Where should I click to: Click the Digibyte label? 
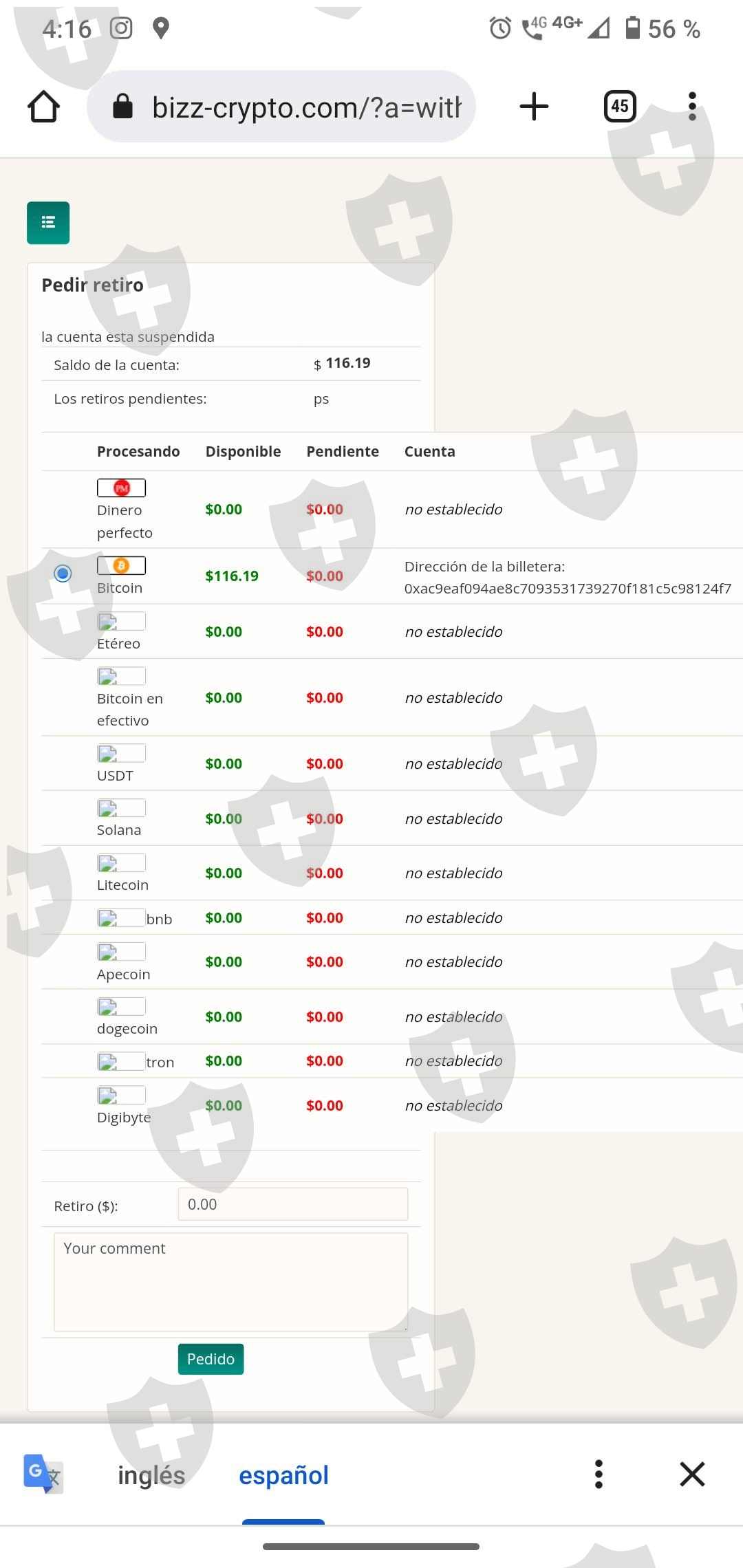tap(124, 1118)
